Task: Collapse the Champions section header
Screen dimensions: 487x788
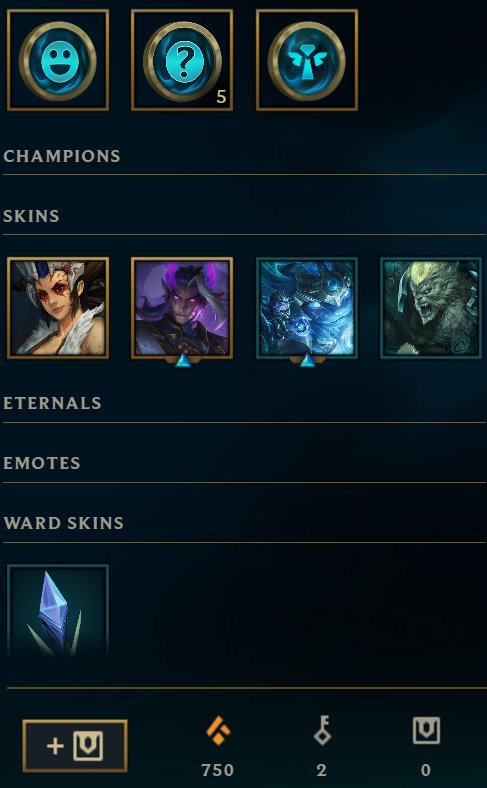Action: (x=62, y=156)
